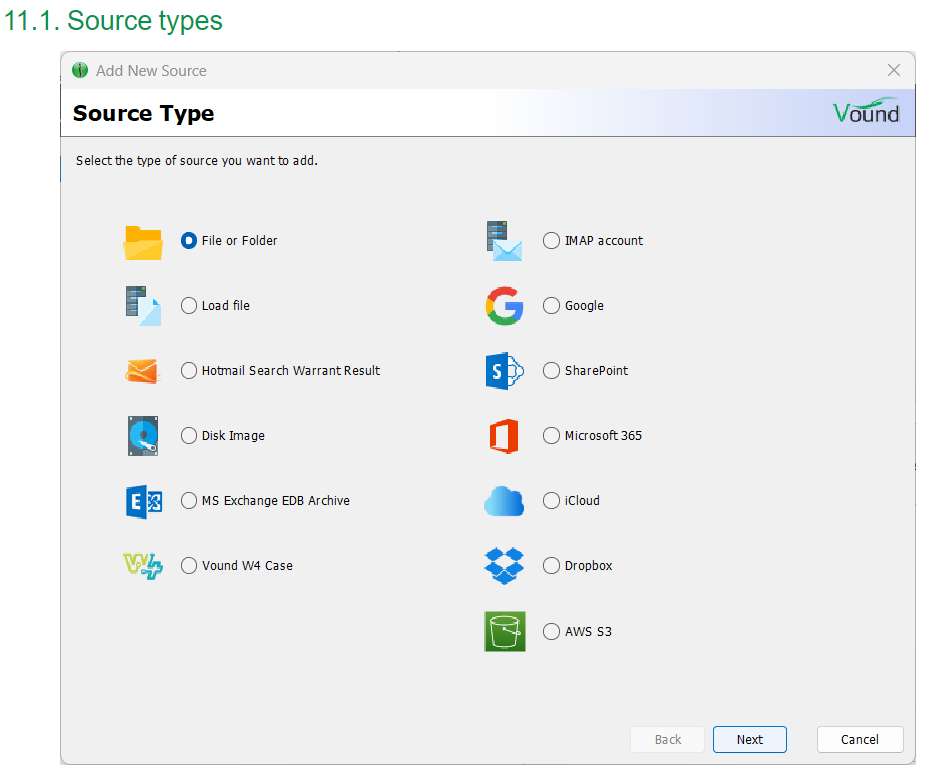Click the Google G logo icon
The height and width of the screenshot is (773, 951).
coord(504,306)
